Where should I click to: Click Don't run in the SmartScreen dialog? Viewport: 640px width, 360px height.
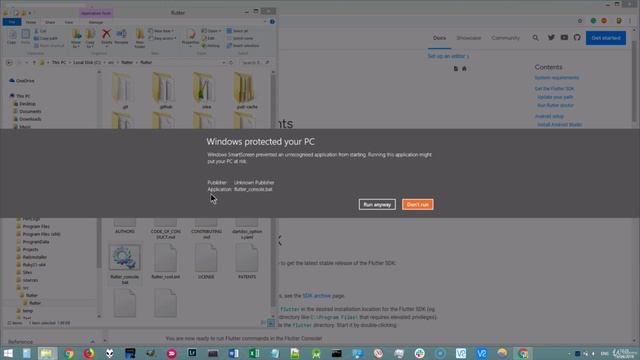(417, 204)
